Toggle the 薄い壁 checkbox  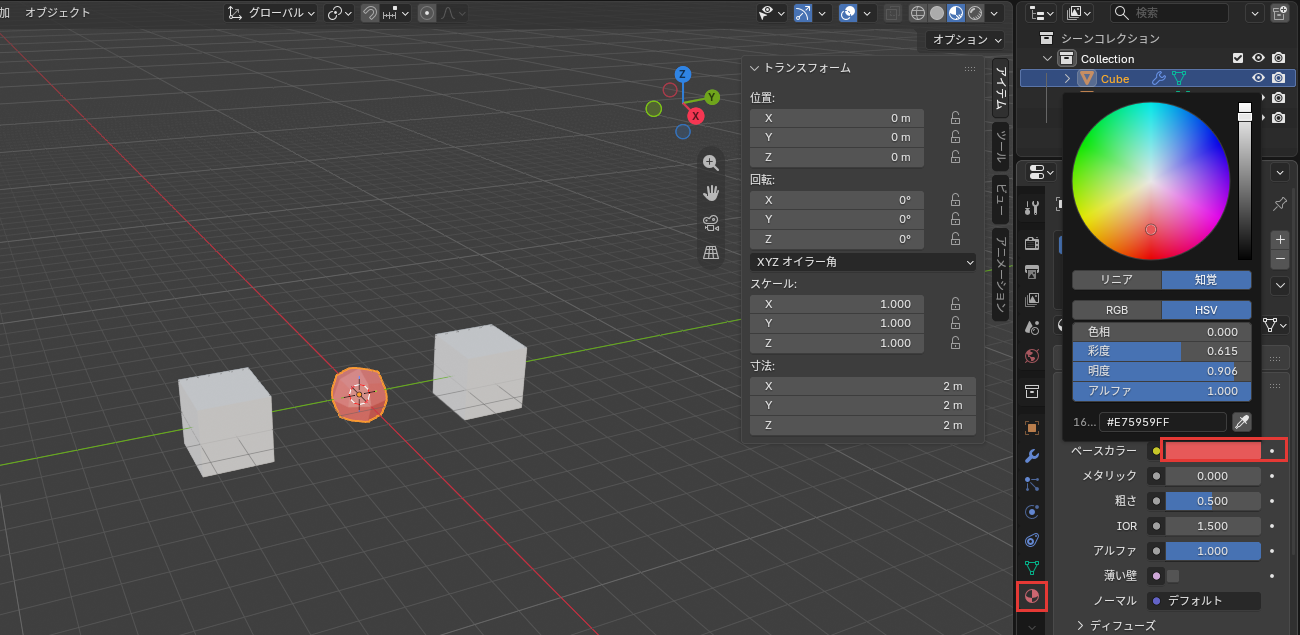[1173, 576]
